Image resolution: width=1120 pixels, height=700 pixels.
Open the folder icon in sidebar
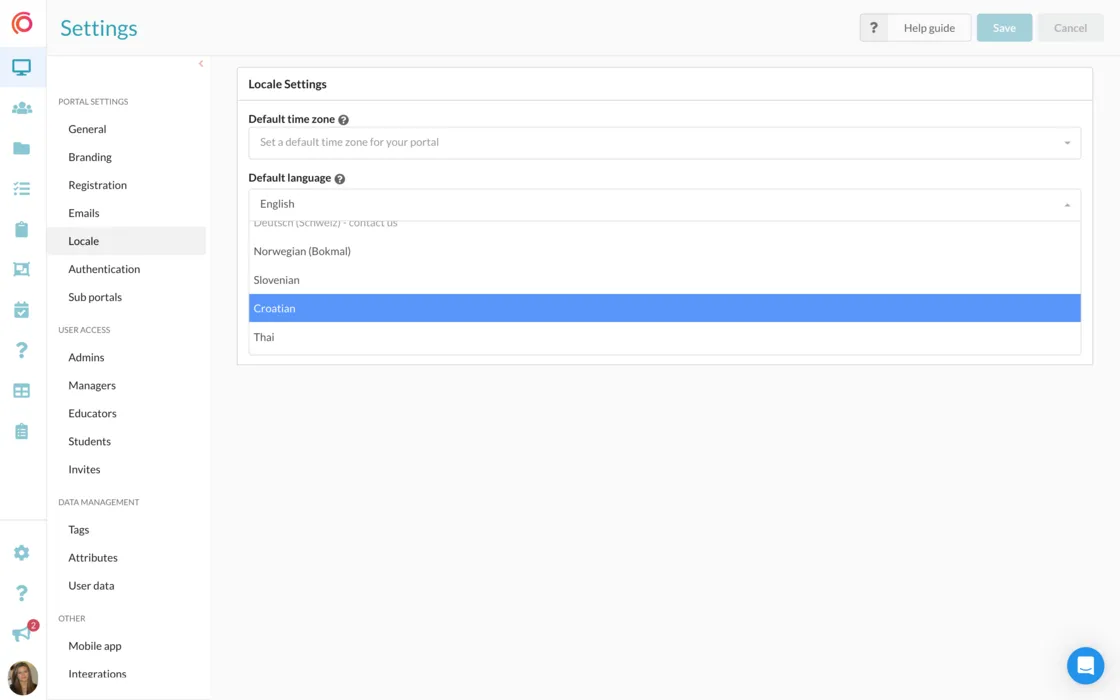click(x=22, y=149)
